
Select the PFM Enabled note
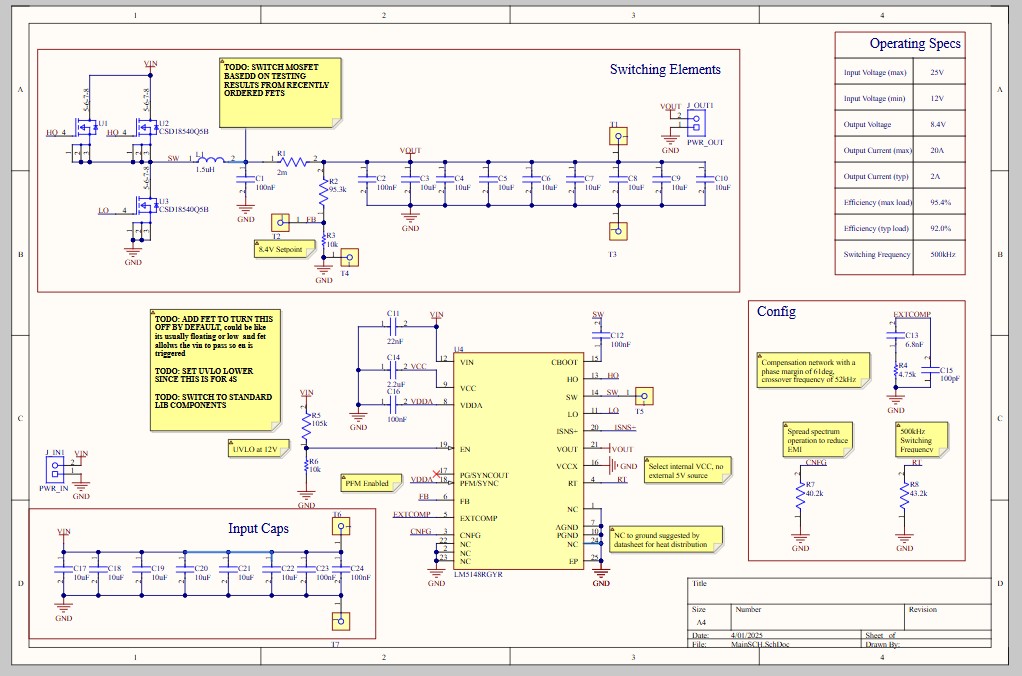point(366,483)
